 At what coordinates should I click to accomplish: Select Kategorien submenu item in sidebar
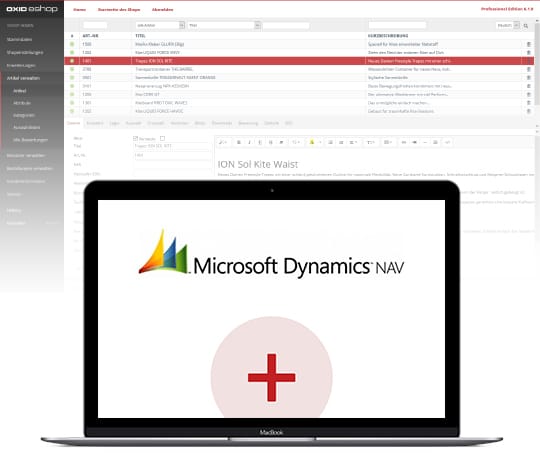click(x=24, y=115)
